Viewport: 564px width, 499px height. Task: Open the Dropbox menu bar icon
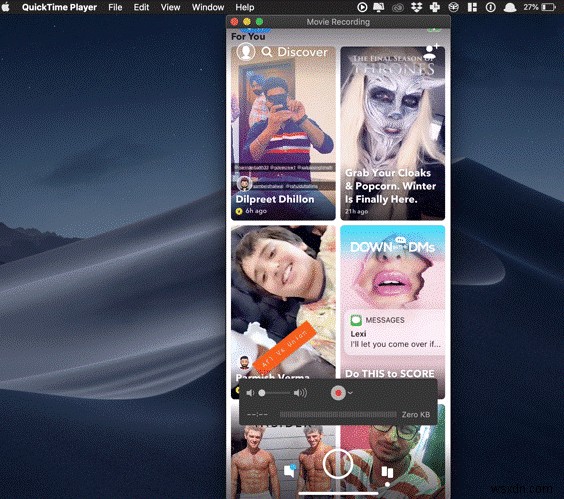[416, 7]
